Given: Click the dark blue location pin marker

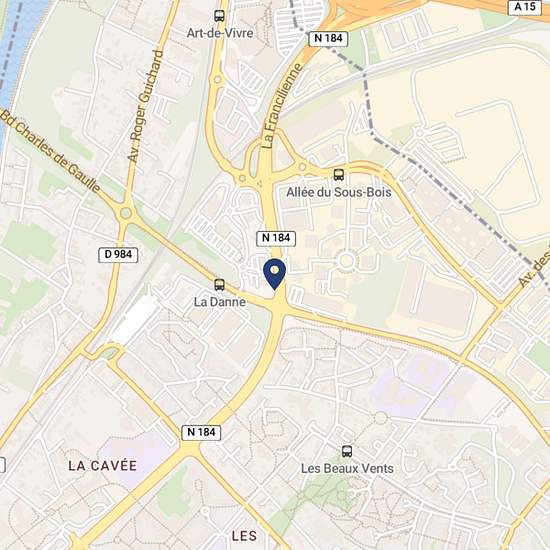Looking at the screenshot, I should (x=275, y=274).
